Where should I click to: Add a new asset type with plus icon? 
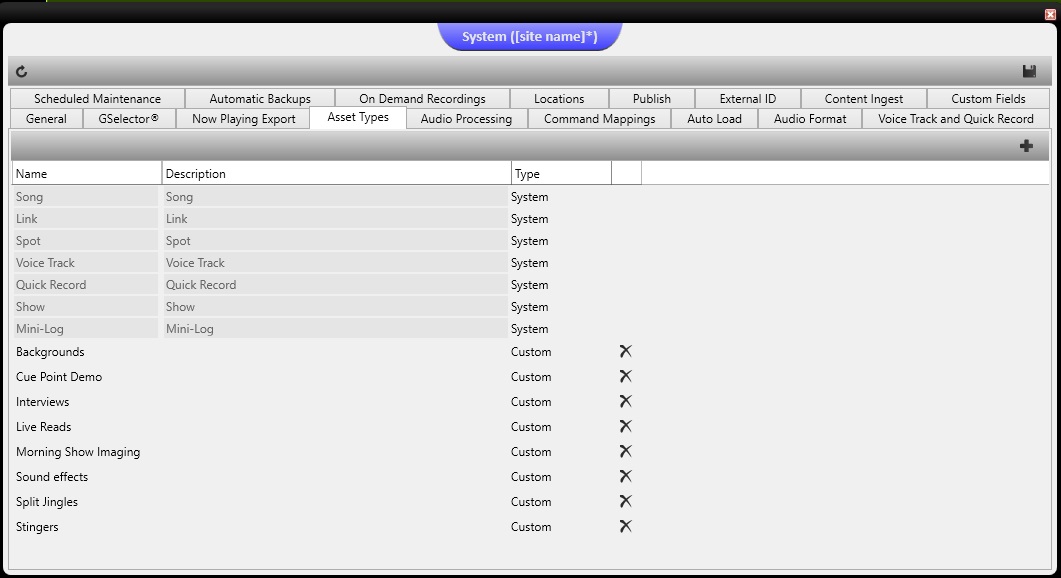coord(1026,146)
